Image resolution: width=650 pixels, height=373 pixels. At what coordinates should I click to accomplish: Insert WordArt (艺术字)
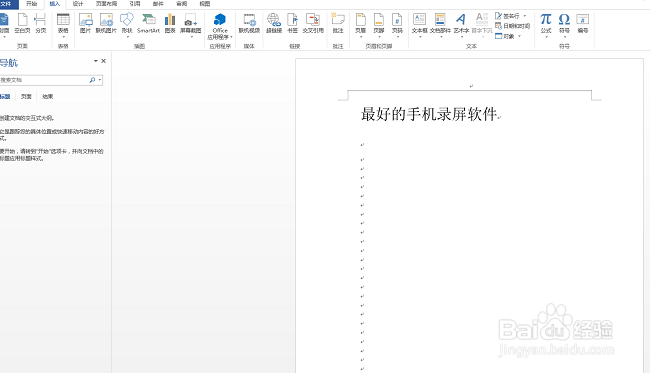pyautogui.click(x=461, y=25)
